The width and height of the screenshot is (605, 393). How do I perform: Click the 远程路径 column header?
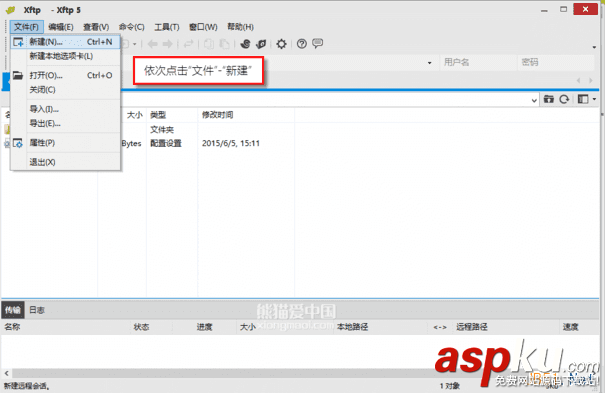click(472, 327)
